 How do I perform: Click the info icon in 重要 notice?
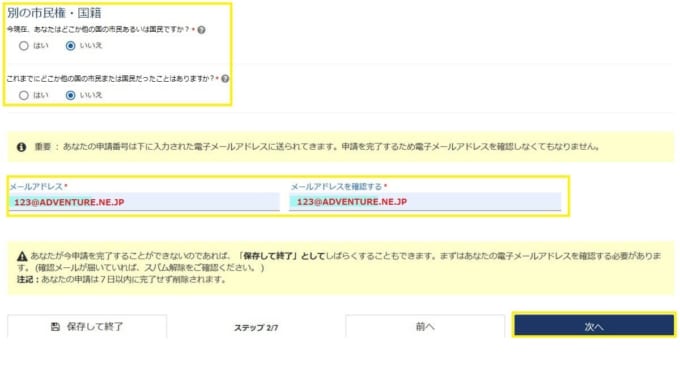[21, 147]
